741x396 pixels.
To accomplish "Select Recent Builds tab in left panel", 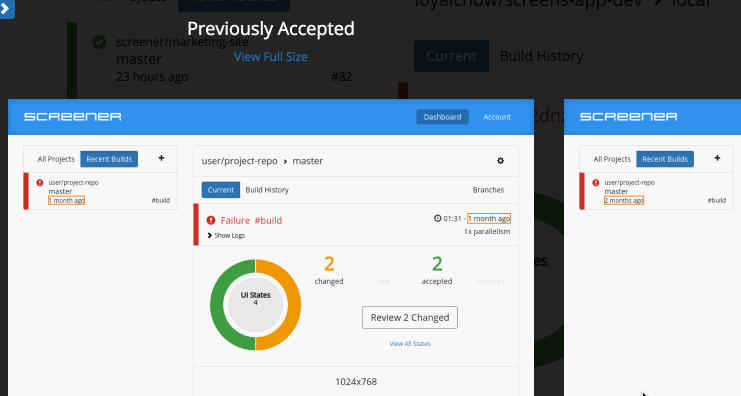I will pyautogui.click(x=109, y=159).
